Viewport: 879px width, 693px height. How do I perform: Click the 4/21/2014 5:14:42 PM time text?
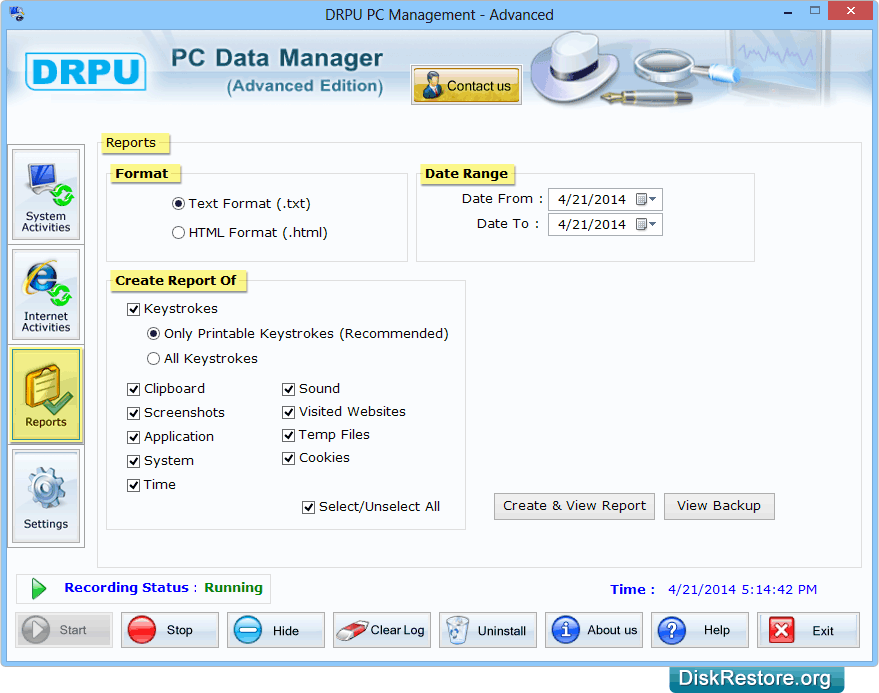coord(742,590)
